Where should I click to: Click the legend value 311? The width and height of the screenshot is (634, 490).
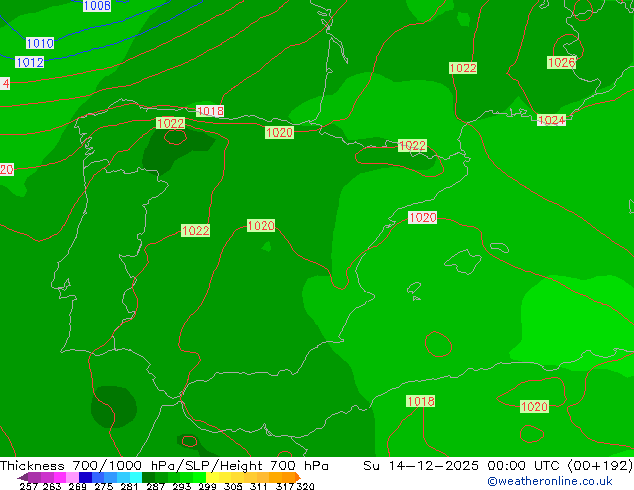click(x=258, y=486)
